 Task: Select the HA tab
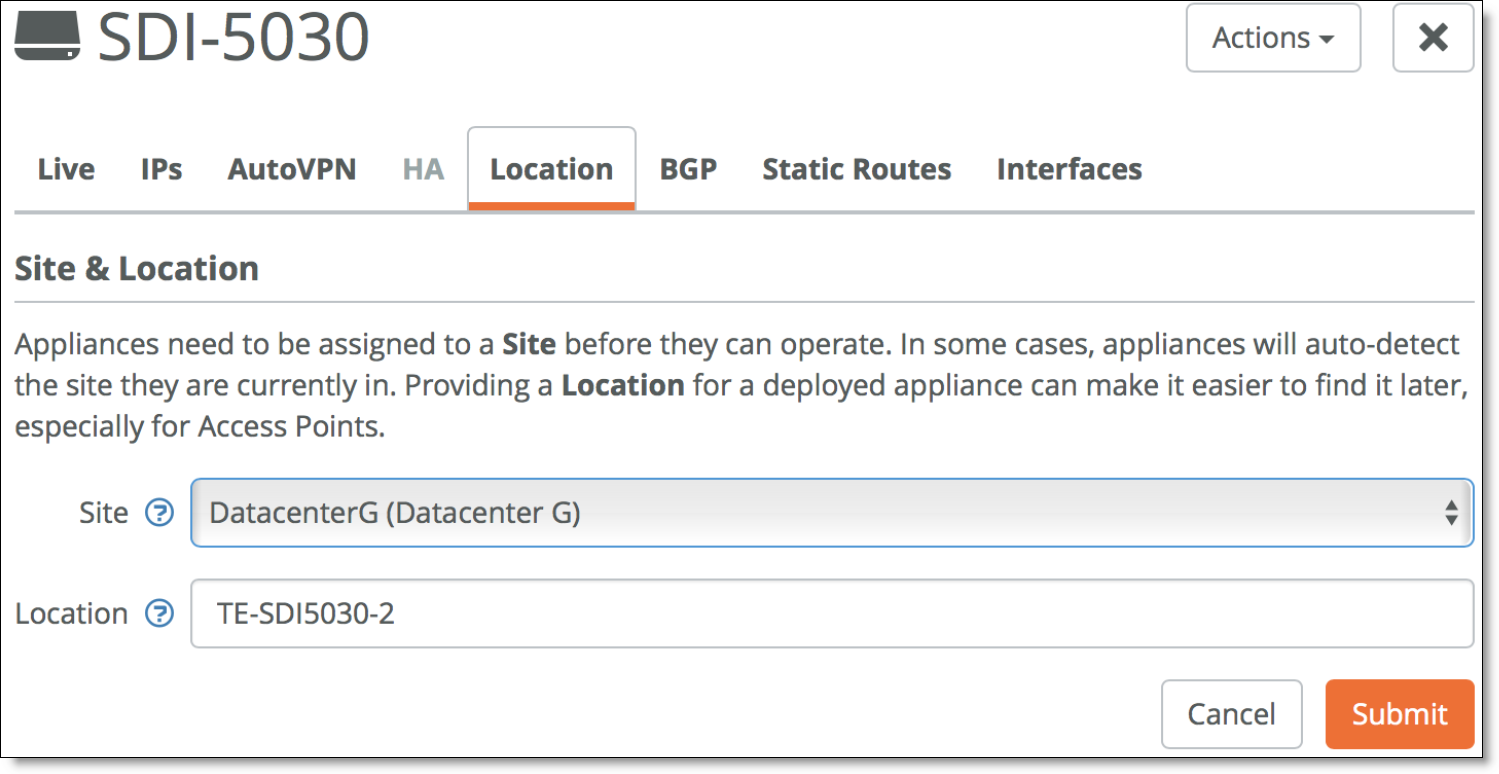point(423,169)
